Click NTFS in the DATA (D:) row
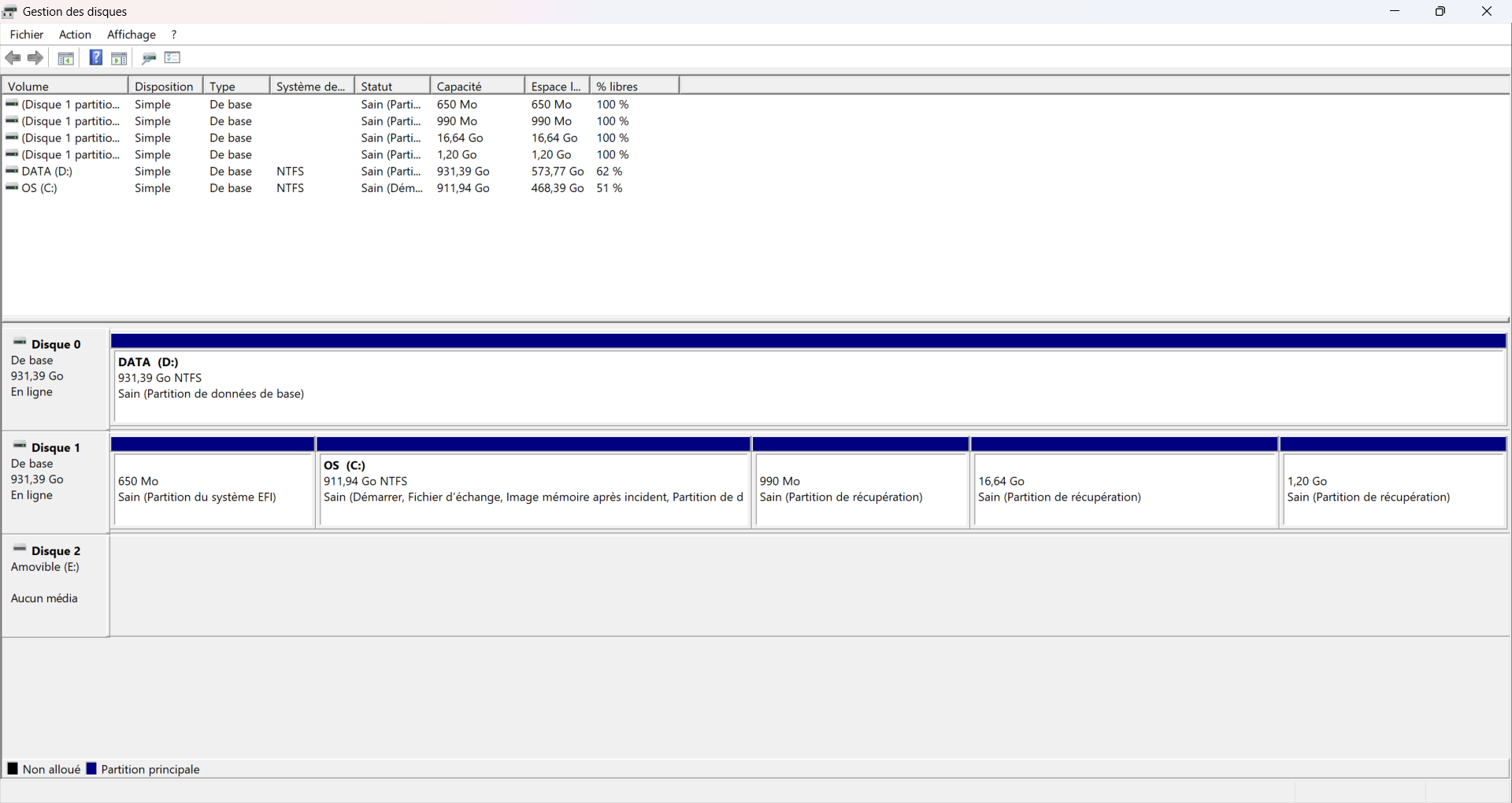1512x803 pixels. pyautogui.click(x=290, y=171)
